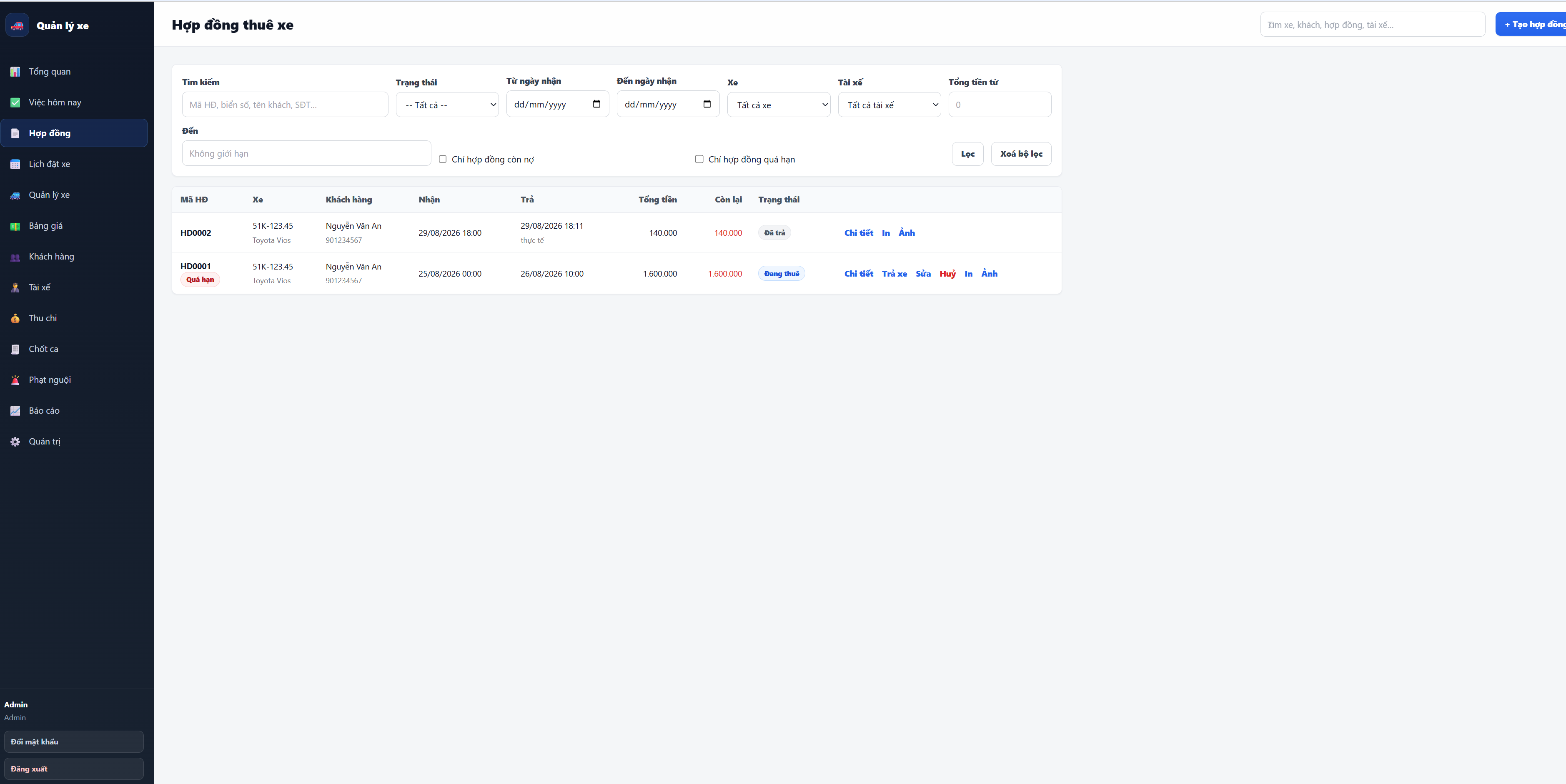1566x784 pixels.
Task: Click the remaining amount 1.600.000 in red
Action: pyautogui.click(x=724, y=274)
